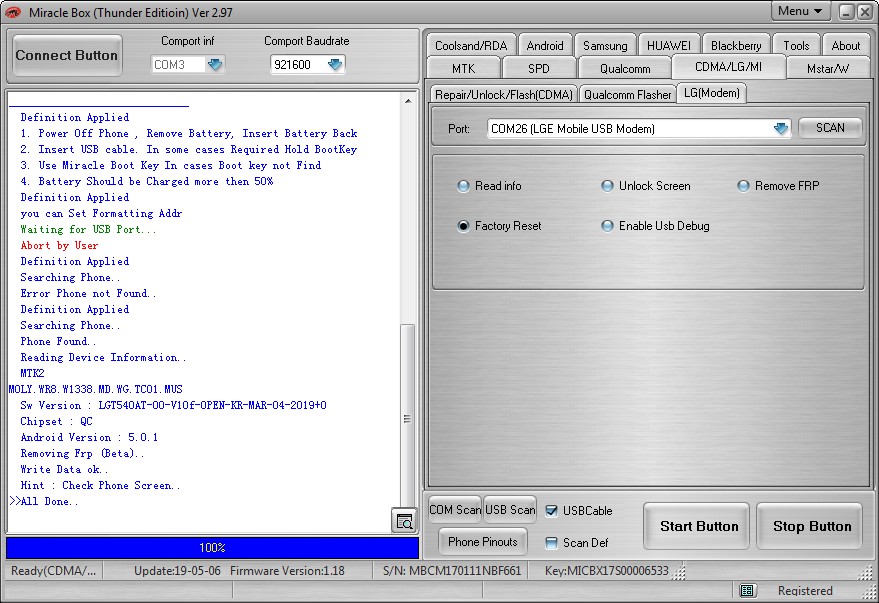
Task: Switch to the Android tab
Action: [x=545, y=45]
